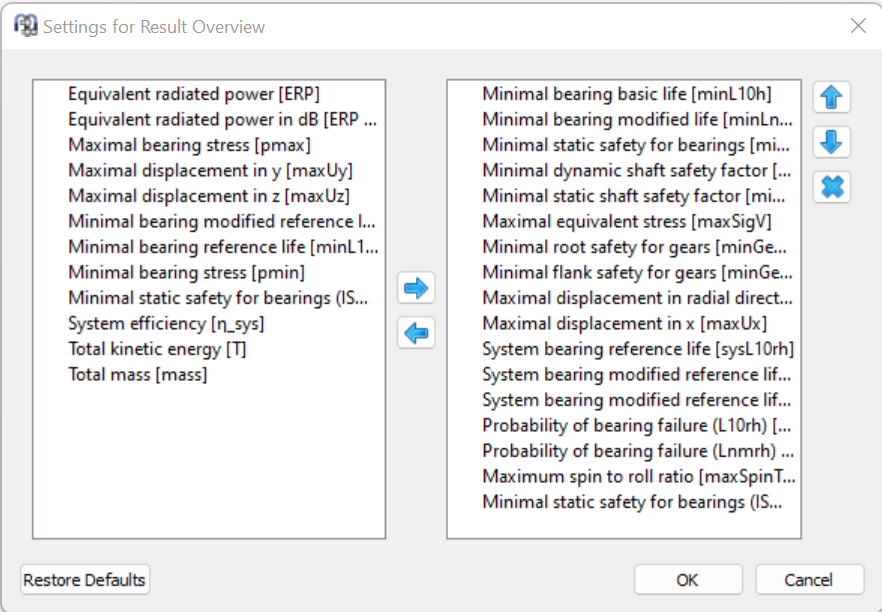This screenshot has width=882, height=612.
Task: Pick Maximal displacement in z [maxUz]
Action: click(209, 196)
